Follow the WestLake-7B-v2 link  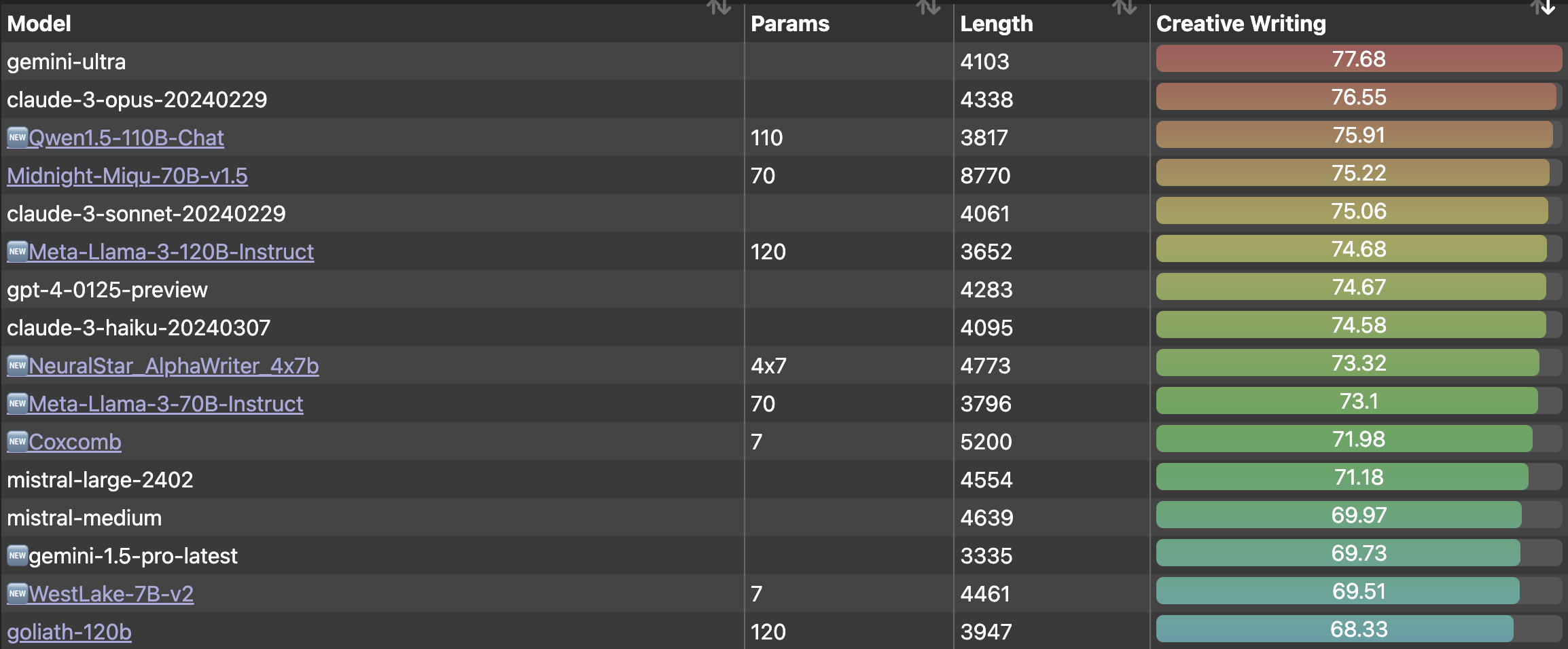pos(111,594)
